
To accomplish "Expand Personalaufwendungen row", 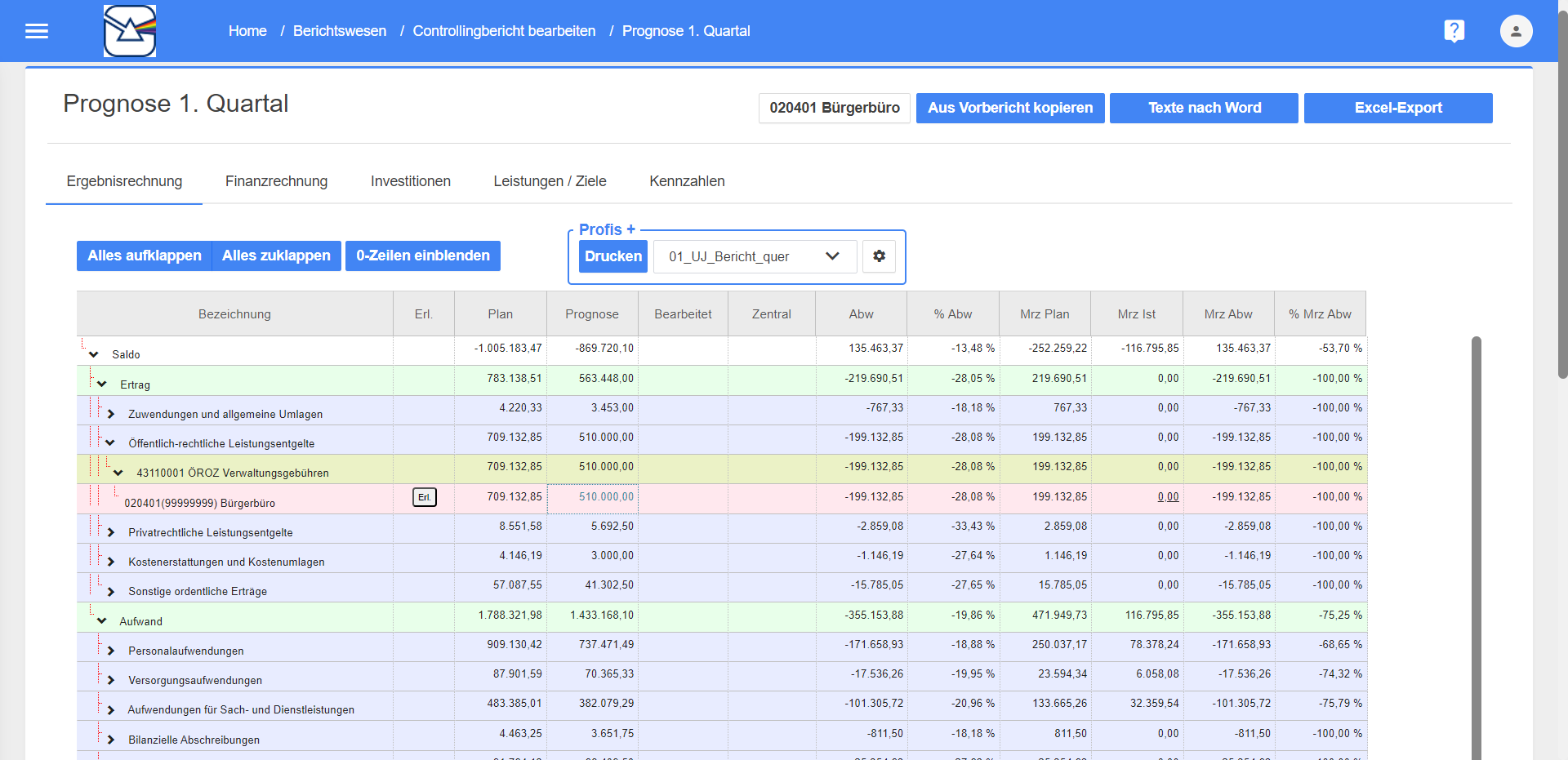I will coord(111,651).
